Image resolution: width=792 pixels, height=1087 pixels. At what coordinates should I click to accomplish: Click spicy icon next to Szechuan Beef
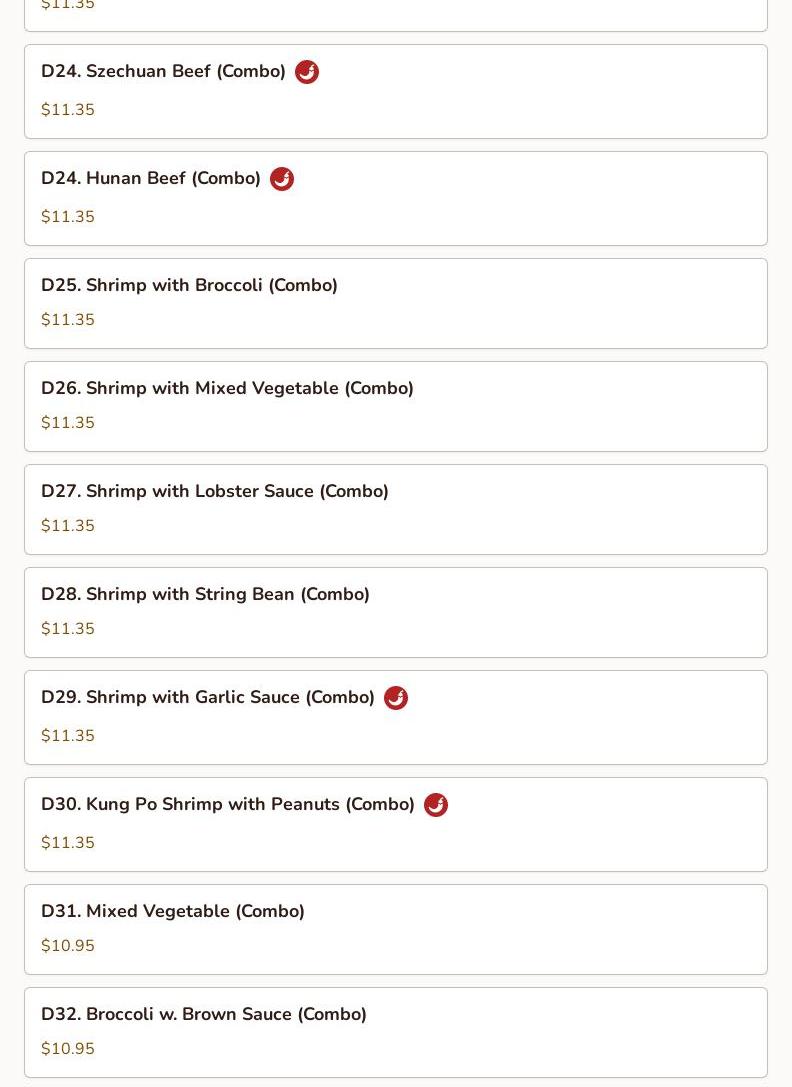(x=307, y=72)
